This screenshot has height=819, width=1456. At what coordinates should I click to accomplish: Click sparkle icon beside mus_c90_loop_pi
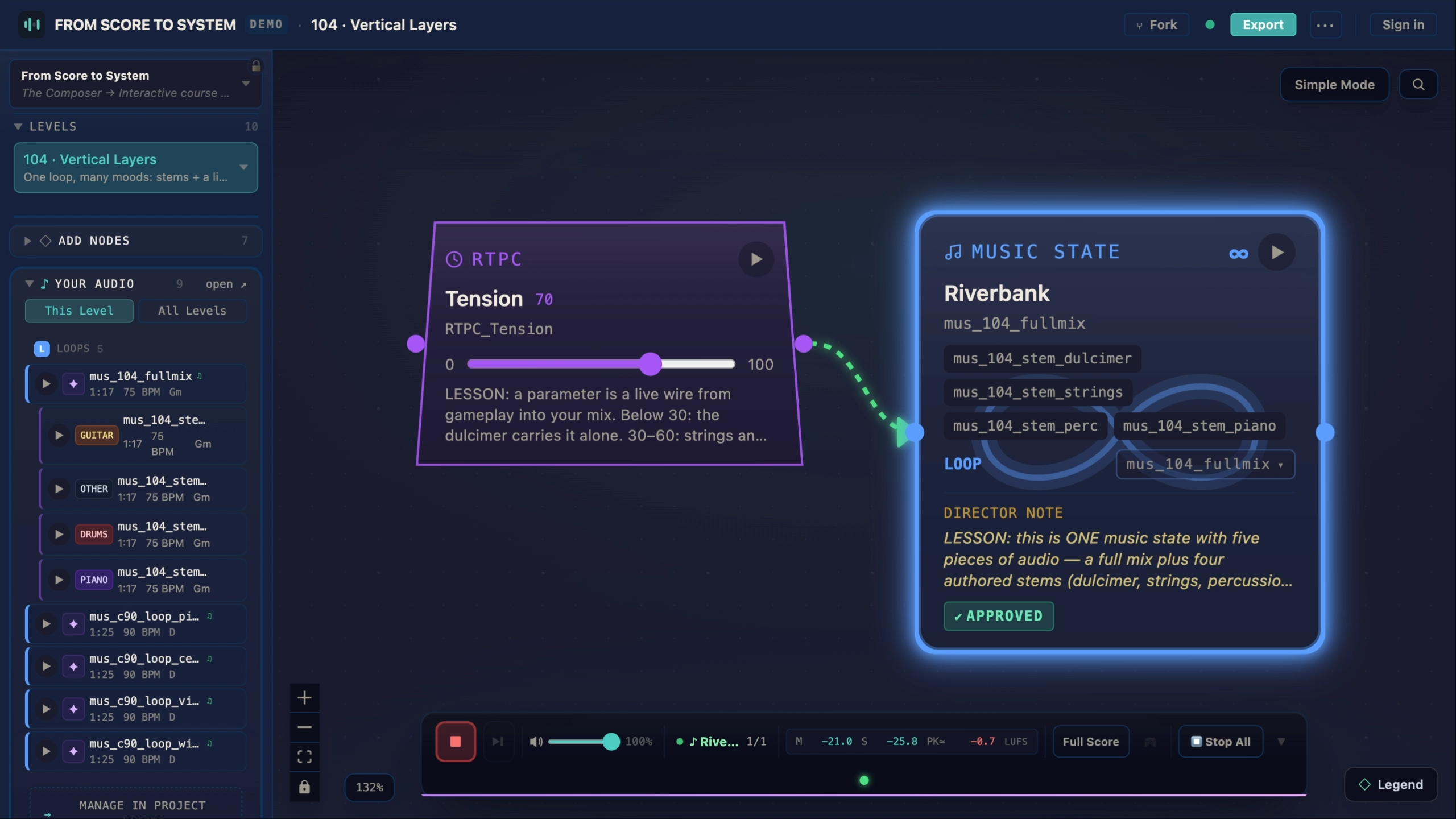click(73, 624)
